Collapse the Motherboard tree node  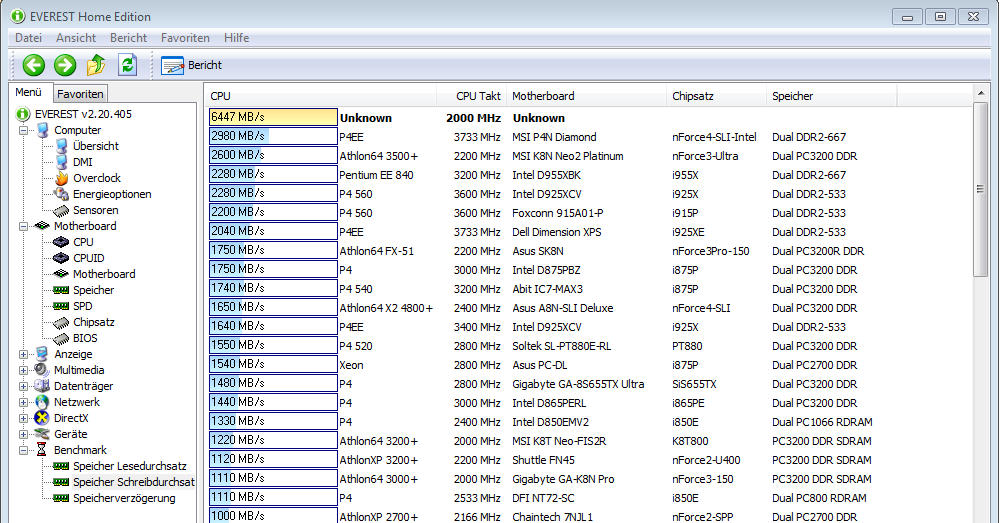[x=24, y=226]
